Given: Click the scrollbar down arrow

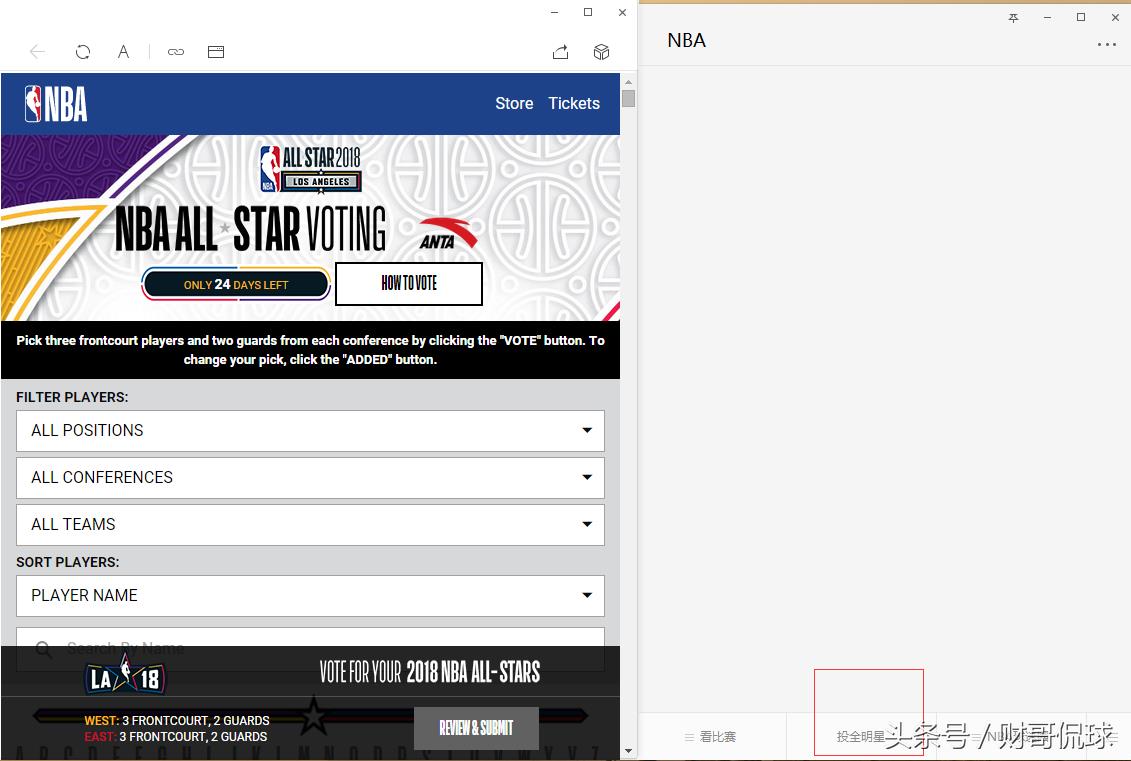Looking at the screenshot, I should click(628, 751).
